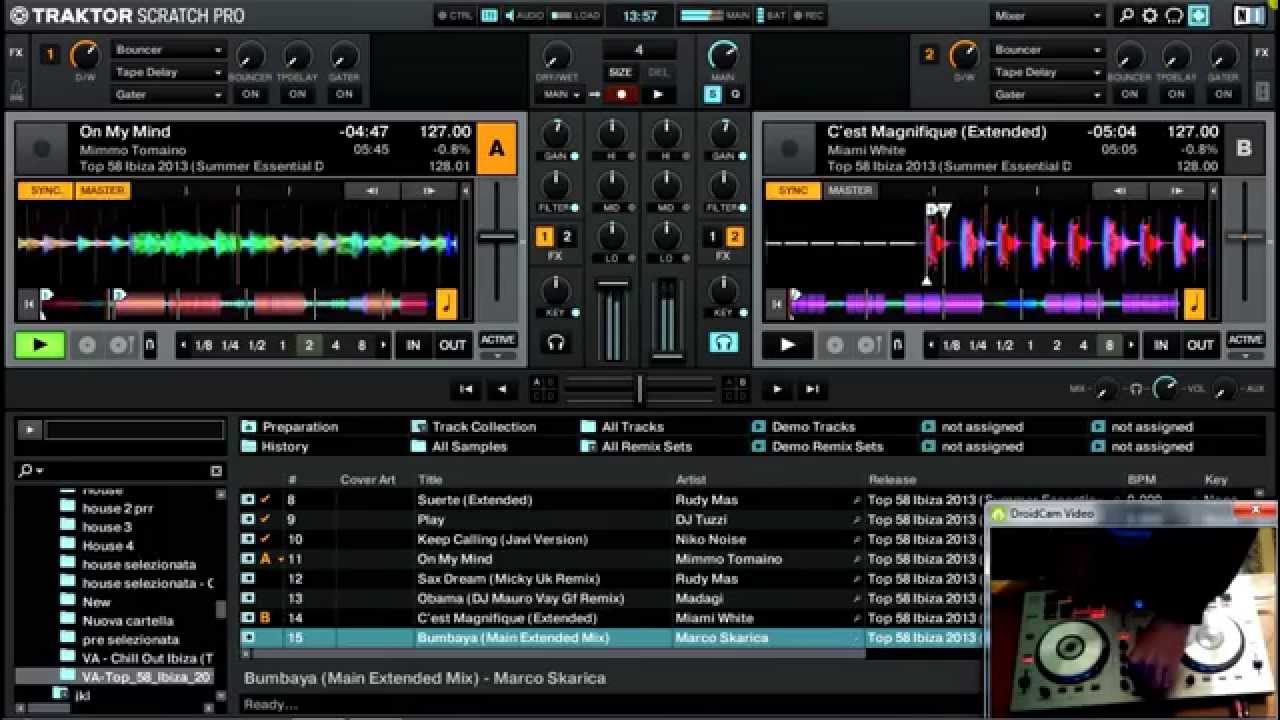Click keylock note icon on deck A
This screenshot has width=1280, height=720.
446,303
